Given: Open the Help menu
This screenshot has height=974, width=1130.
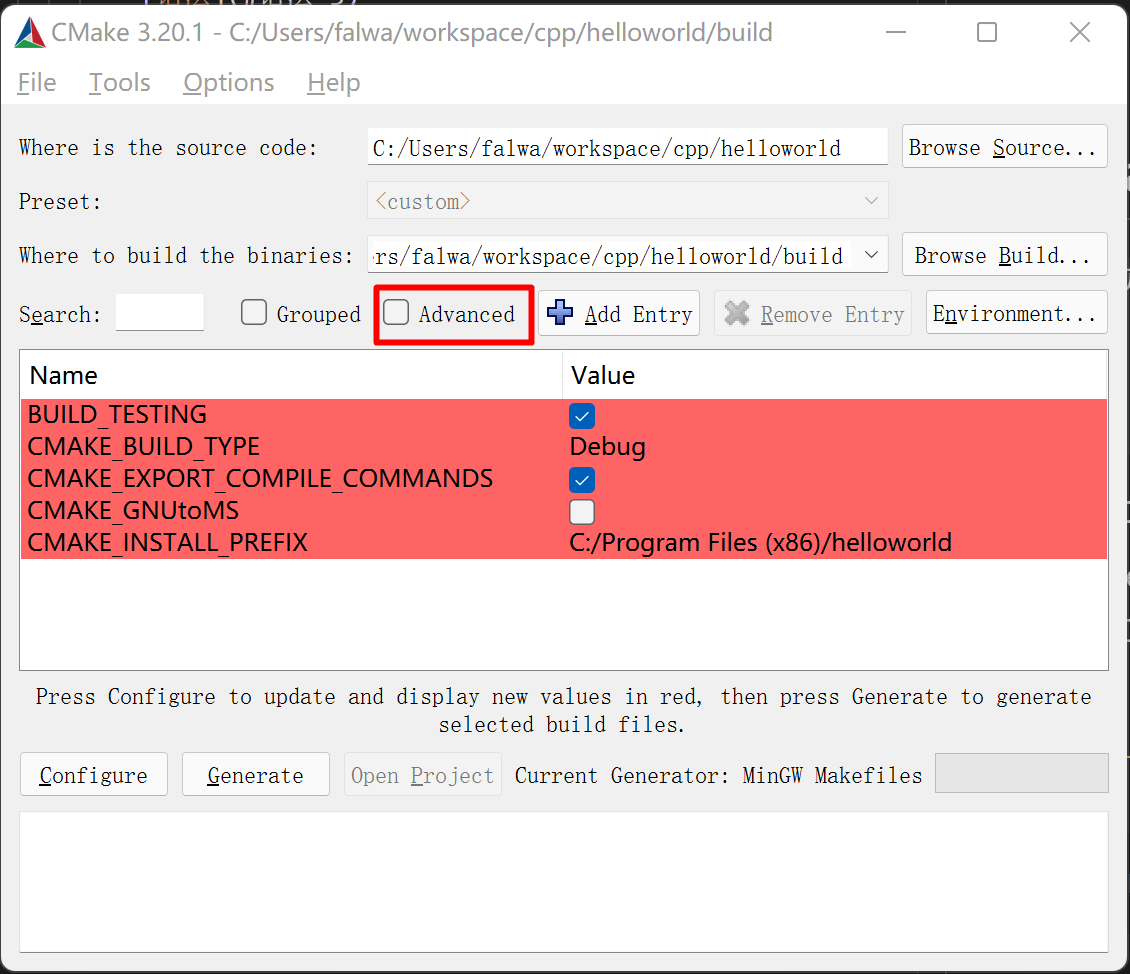Looking at the screenshot, I should coord(333,83).
